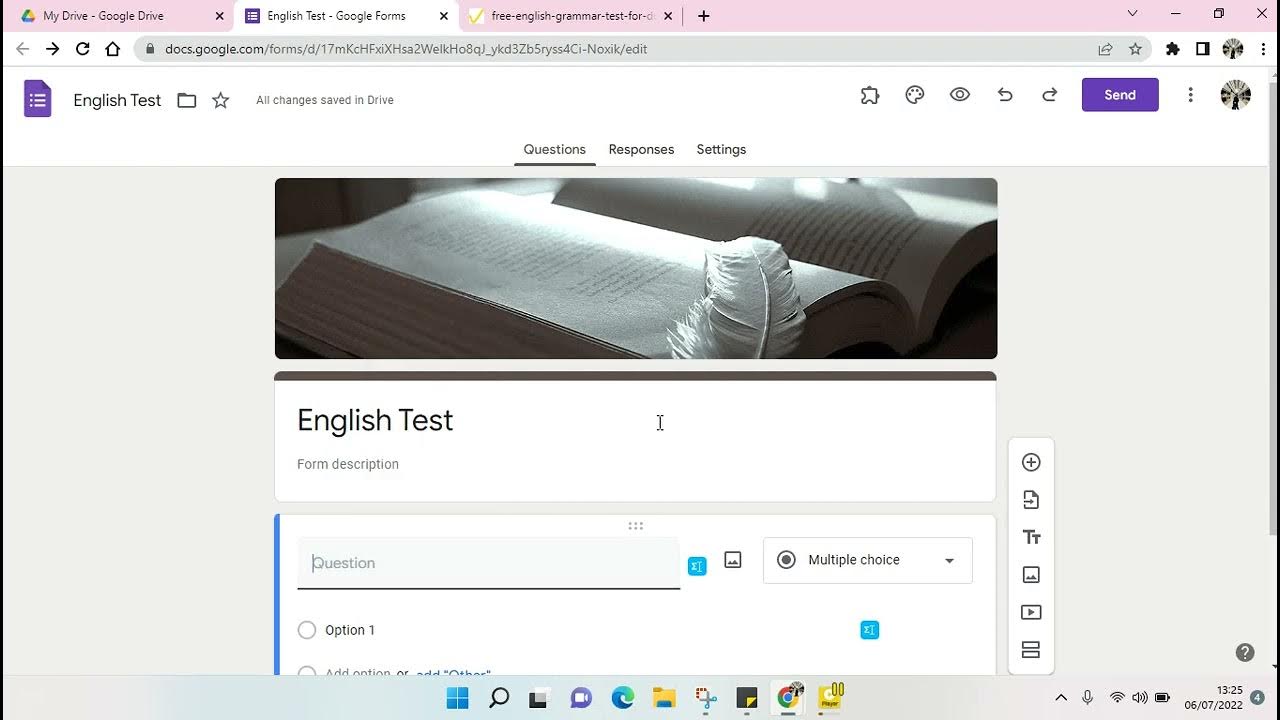Open Windows Start menu
The width and height of the screenshot is (1280, 720).
point(457,697)
